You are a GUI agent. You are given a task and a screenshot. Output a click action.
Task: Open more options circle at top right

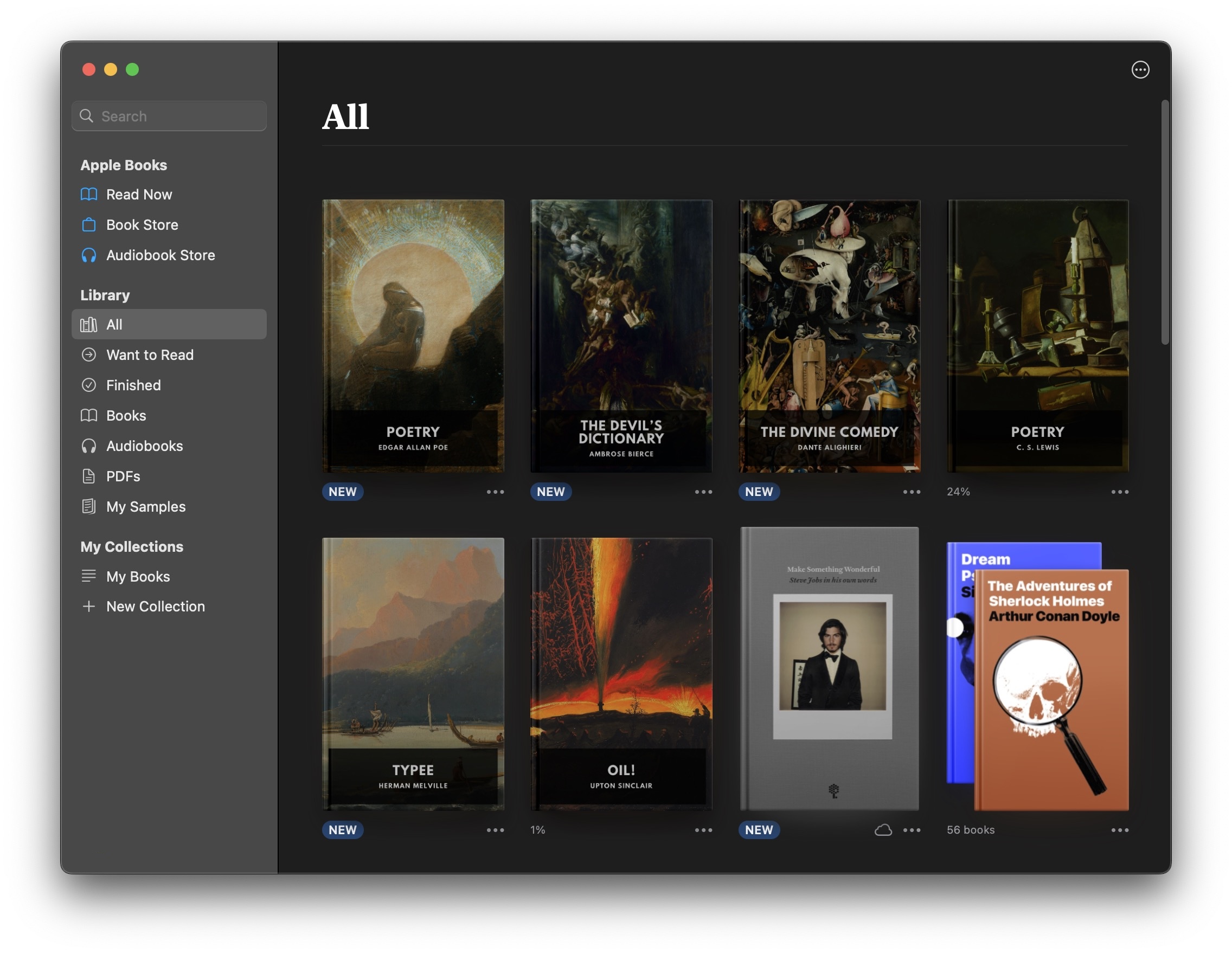(1140, 70)
